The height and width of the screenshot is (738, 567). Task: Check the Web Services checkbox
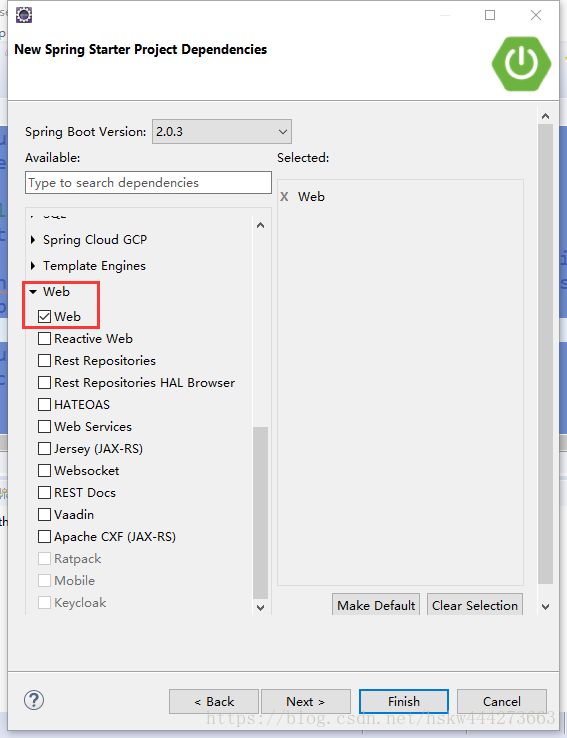45,426
